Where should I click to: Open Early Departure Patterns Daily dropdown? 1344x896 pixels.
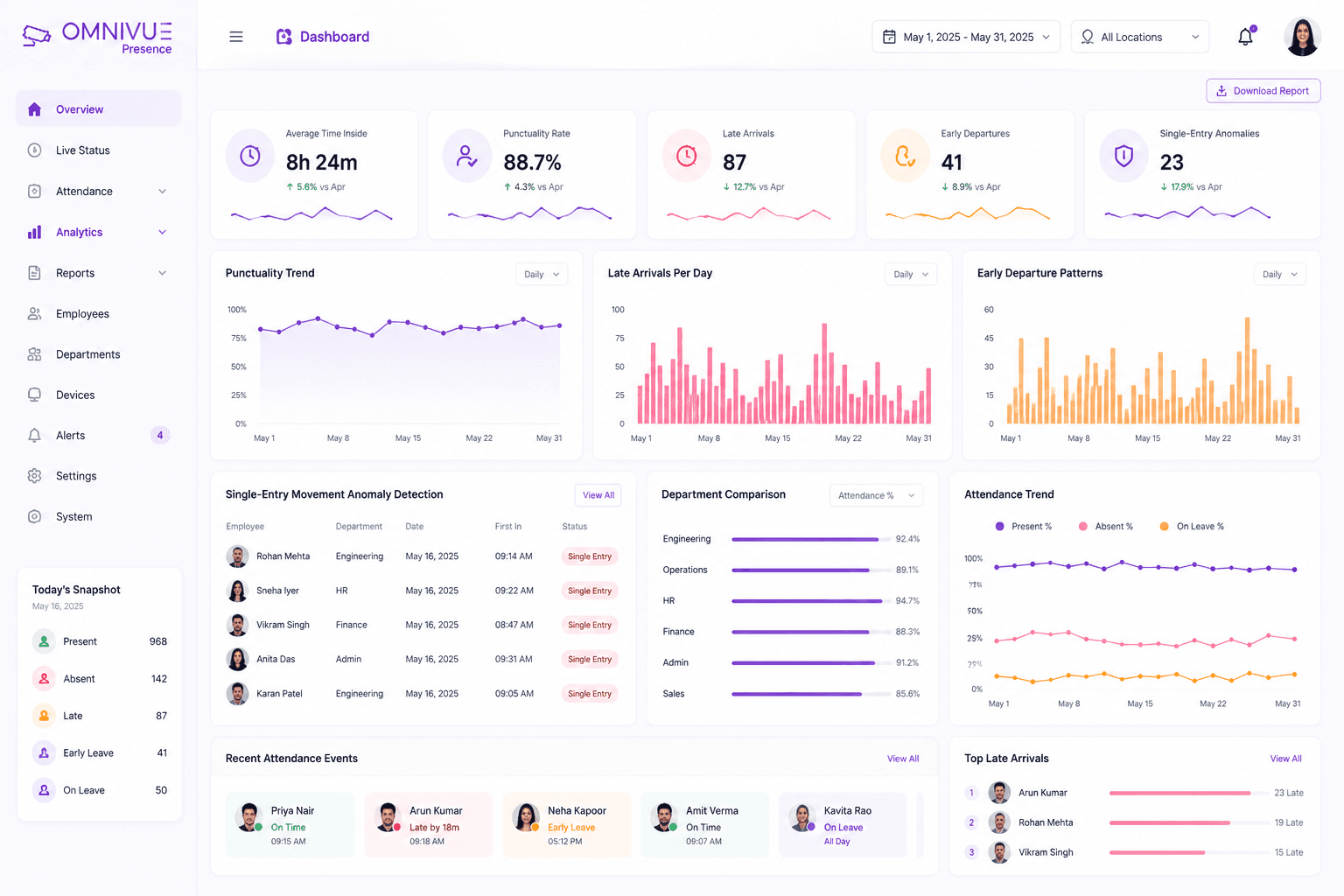point(1280,275)
